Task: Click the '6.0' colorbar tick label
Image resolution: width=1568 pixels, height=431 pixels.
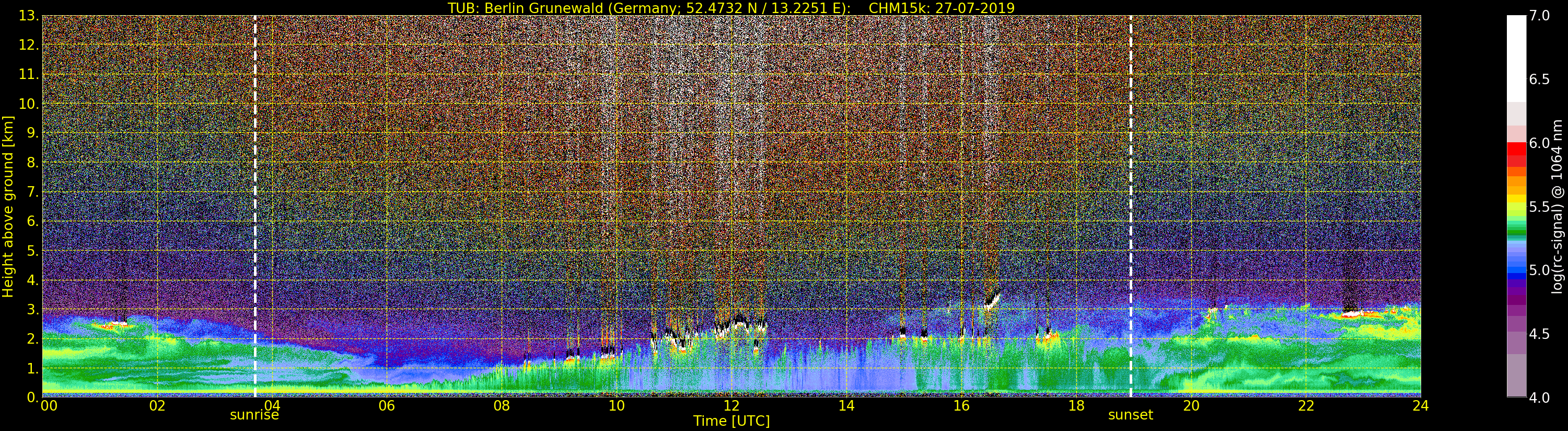Action: 1539,143
